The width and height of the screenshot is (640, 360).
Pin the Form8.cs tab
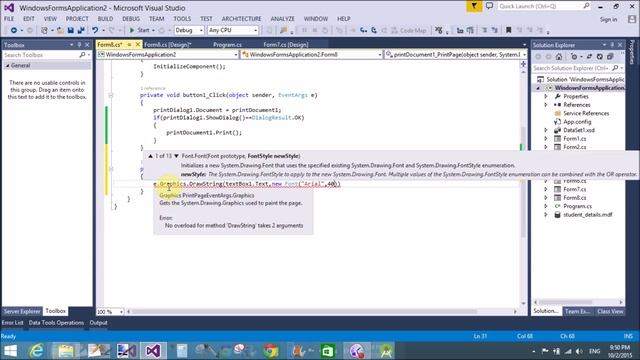tap(129, 44)
